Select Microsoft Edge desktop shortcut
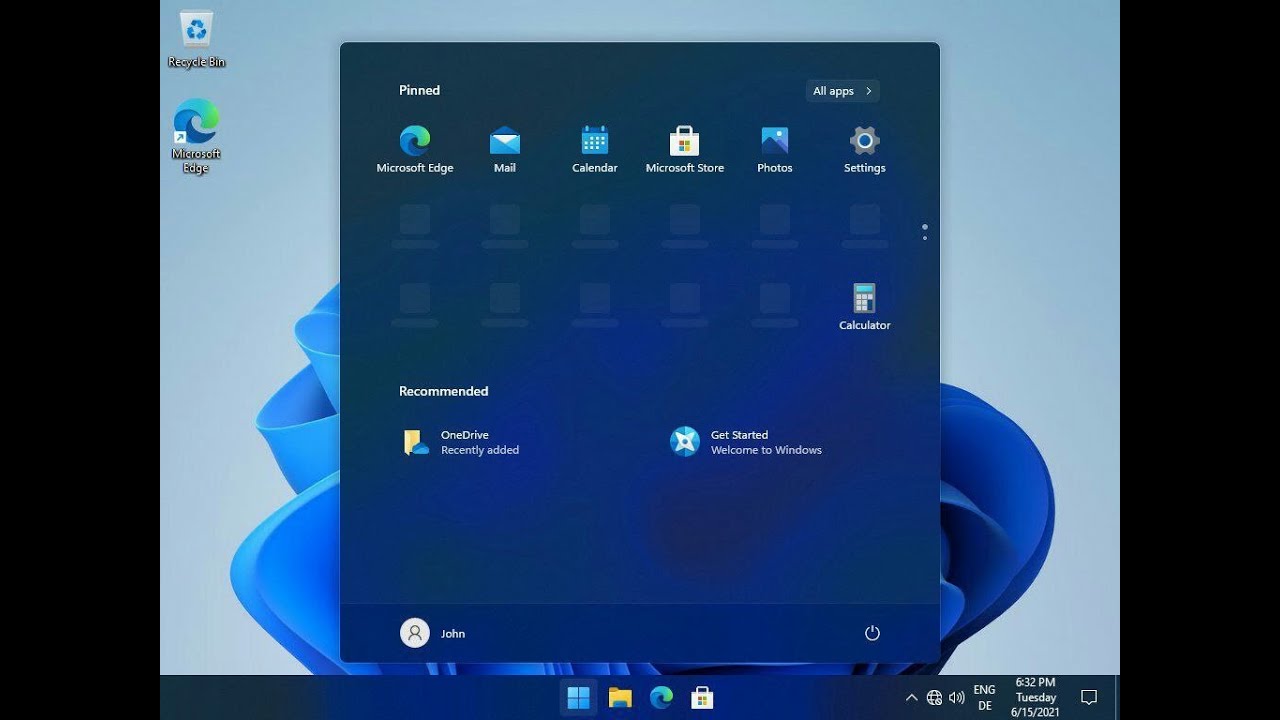The width and height of the screenshot is (1280, 720). (x=196, y=136)
